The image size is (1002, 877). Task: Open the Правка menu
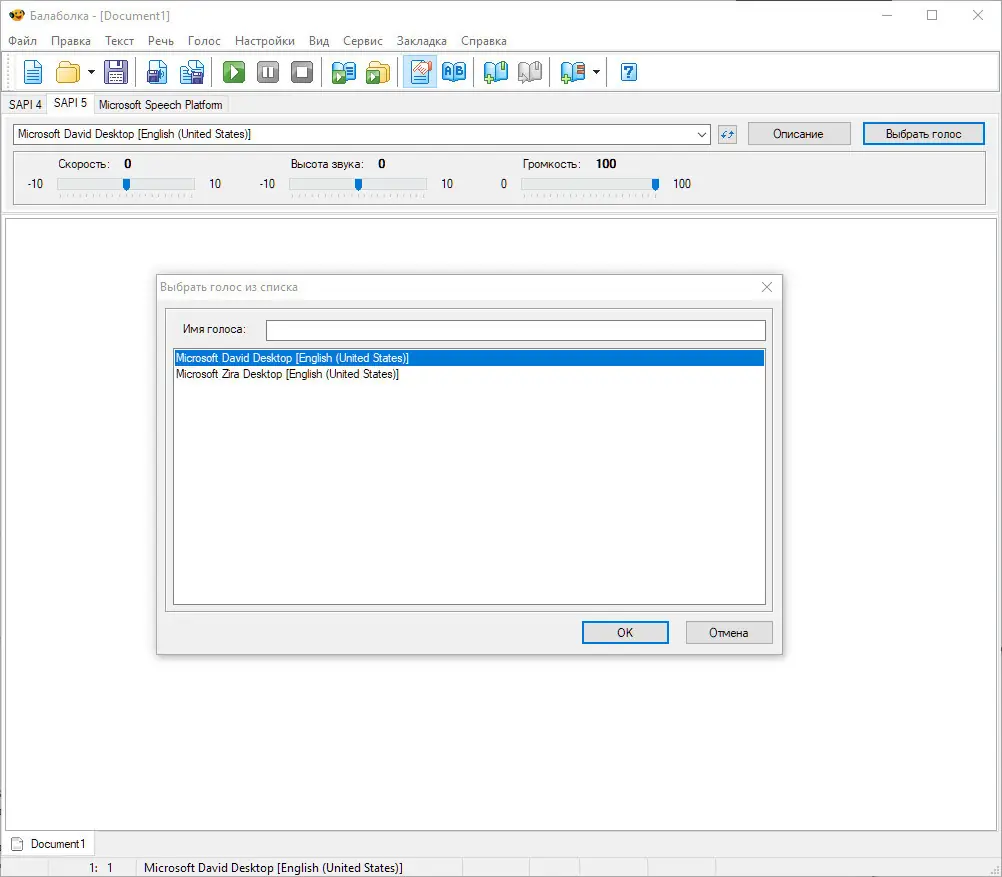pyautogui.click(x=71, y=41)
